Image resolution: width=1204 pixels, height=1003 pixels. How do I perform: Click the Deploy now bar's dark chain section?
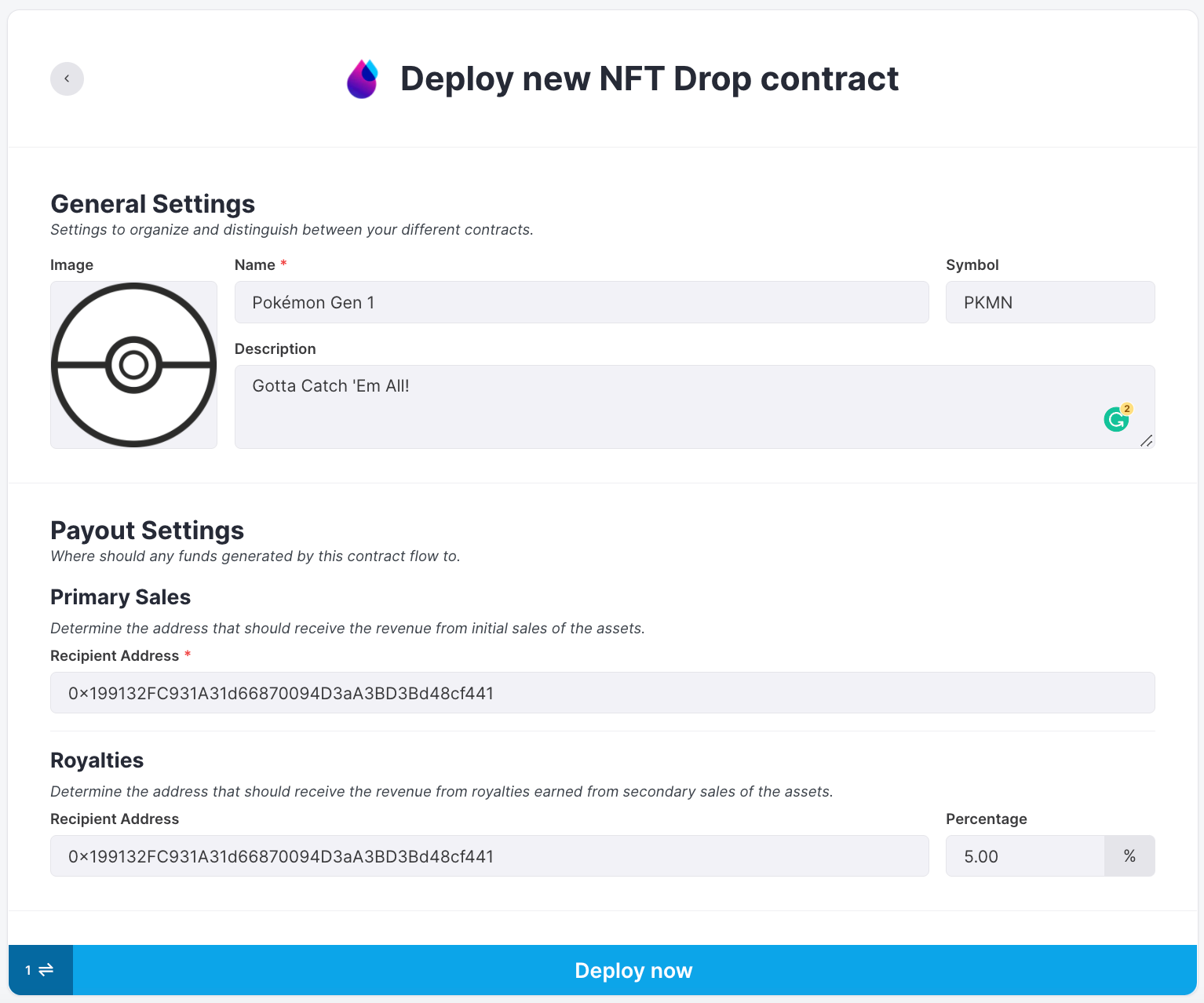point(41,970)
